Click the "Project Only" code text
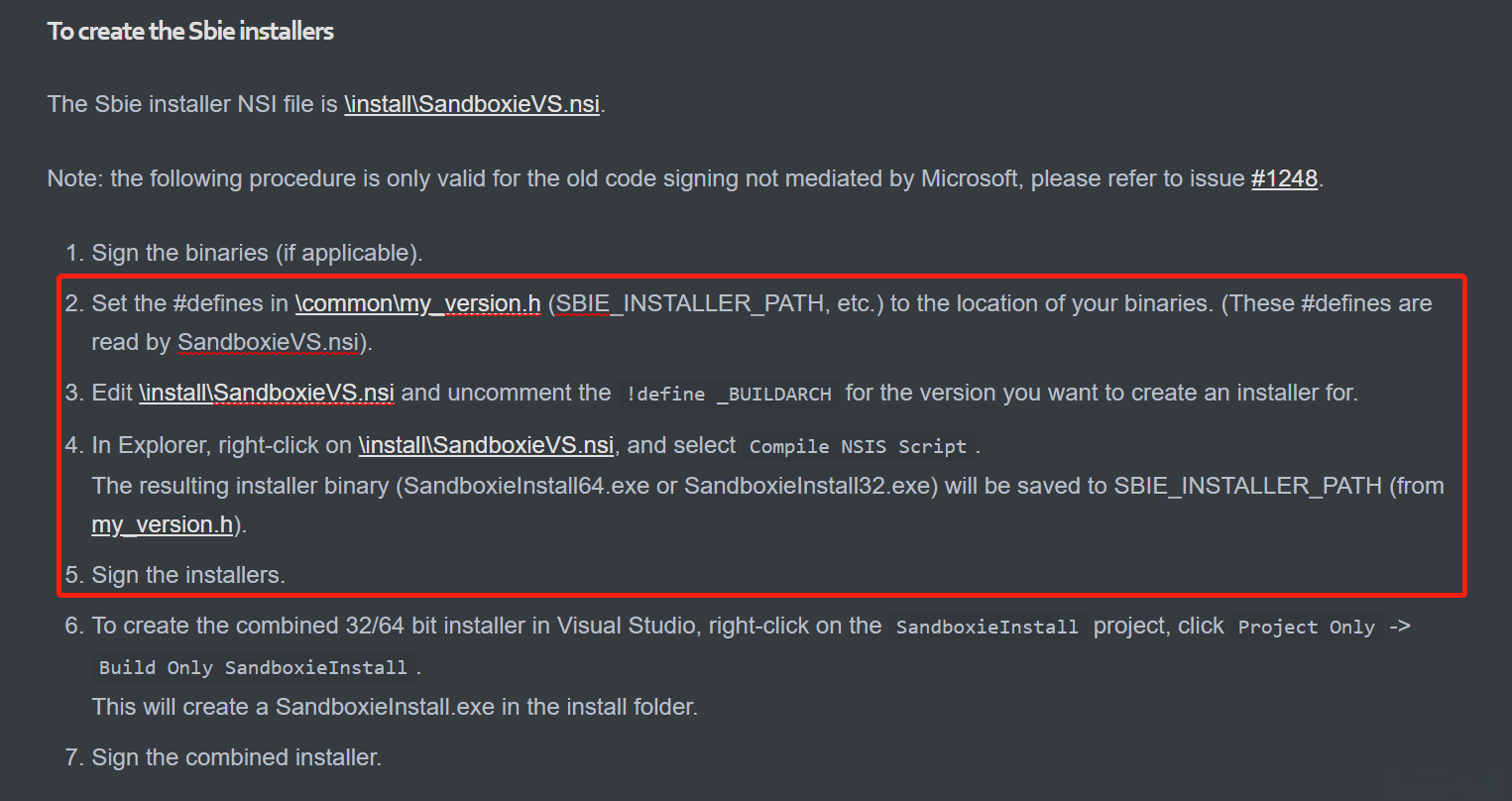This screenshot has width=1512, height=801. click(x=1306, y=628)
